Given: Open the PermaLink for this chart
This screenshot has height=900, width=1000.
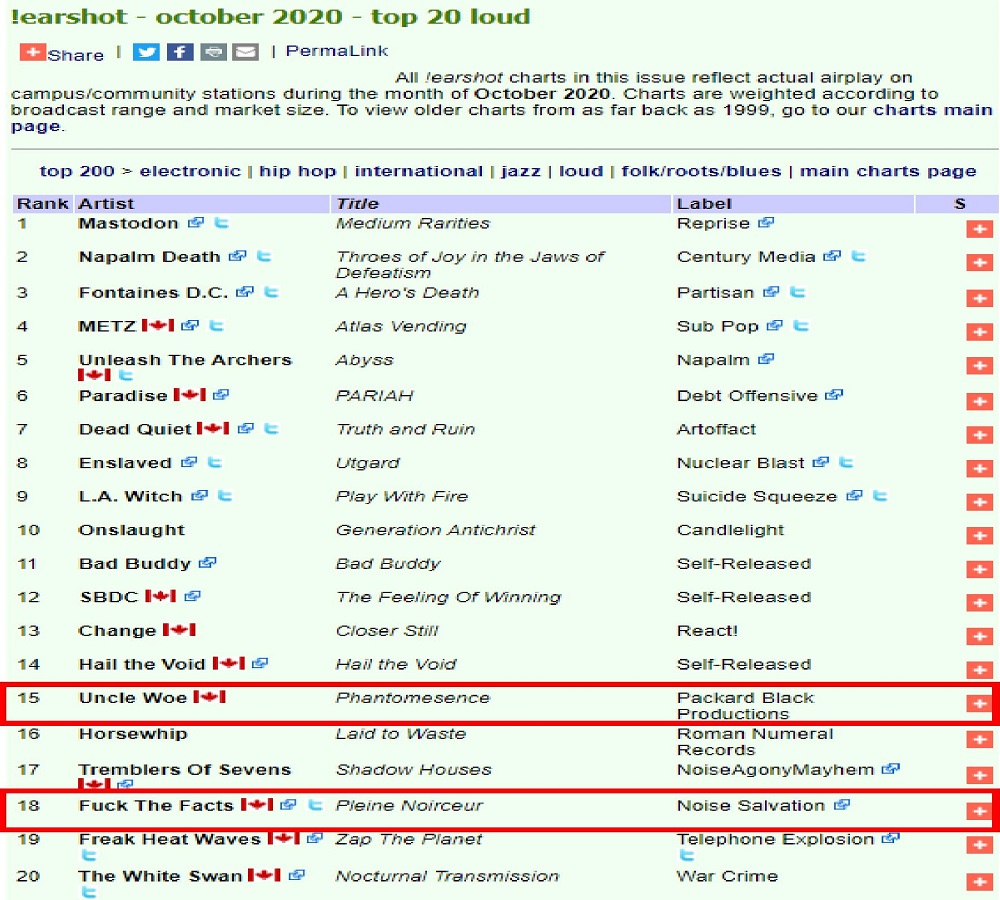Looking at the screenshot, I should (x=337, y=51).
